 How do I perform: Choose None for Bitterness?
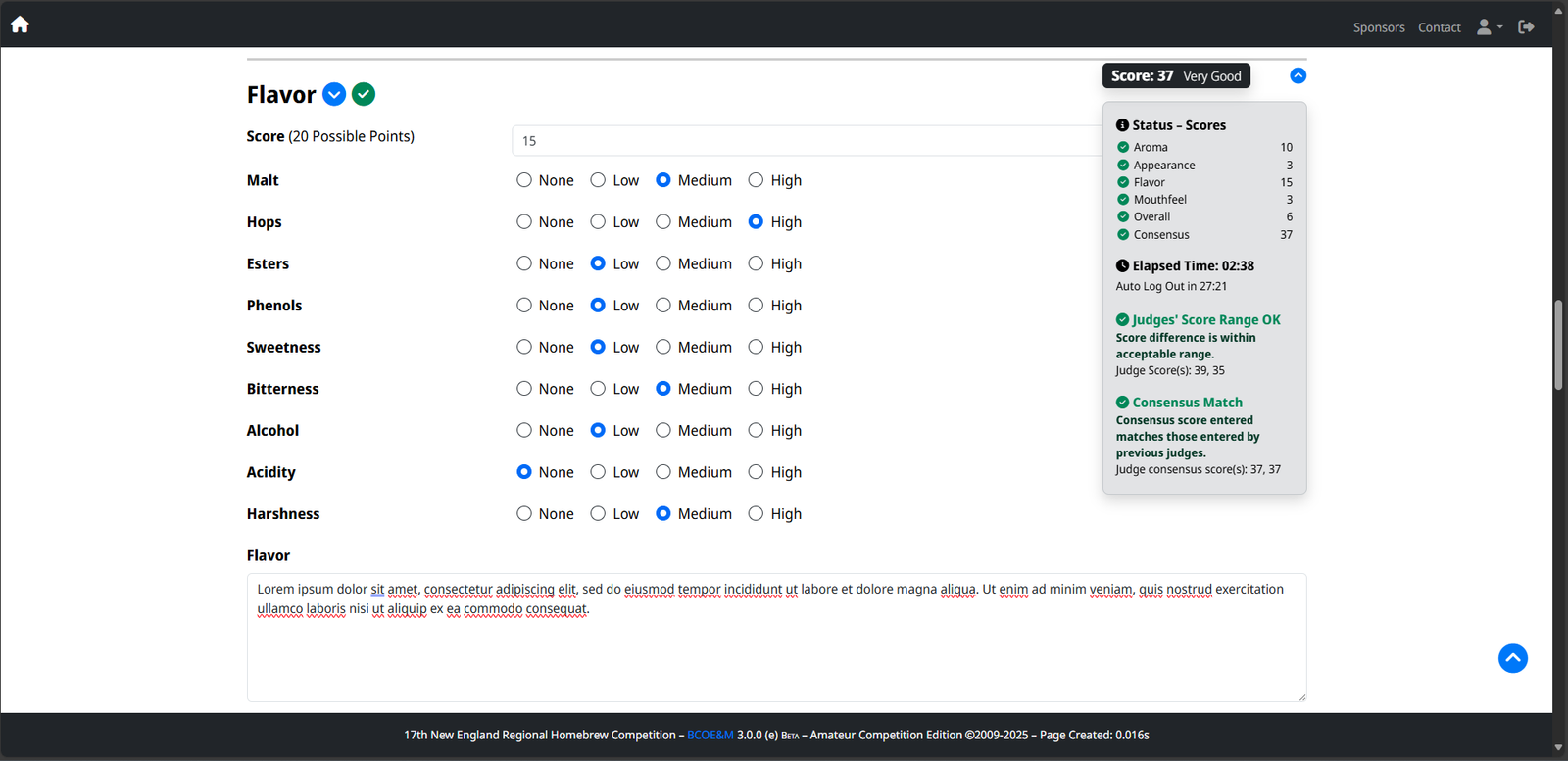pos(524,389)
